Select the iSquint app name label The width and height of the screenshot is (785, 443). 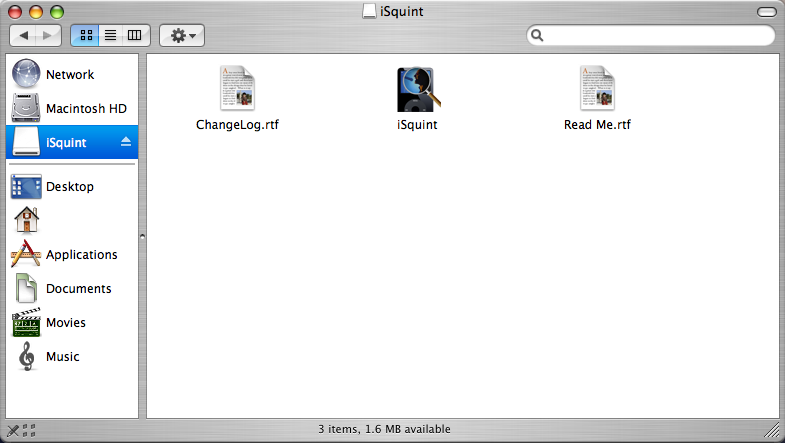(417, 125)
